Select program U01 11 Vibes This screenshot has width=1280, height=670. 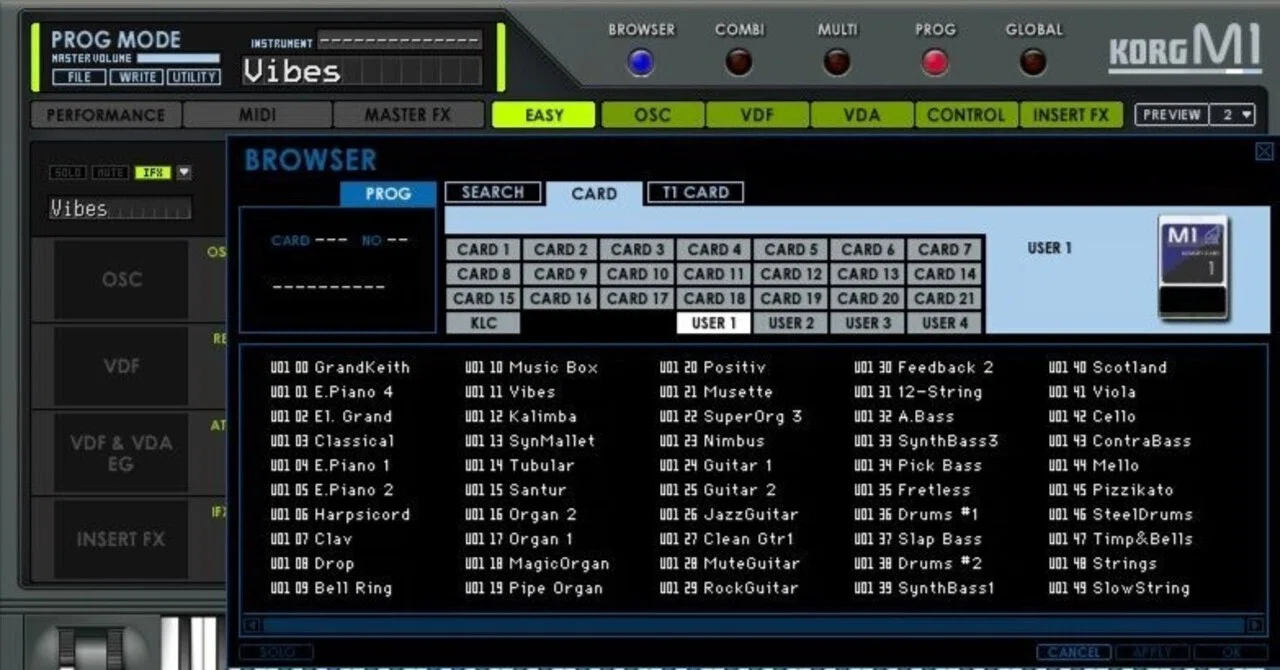[x=510, y=392]
